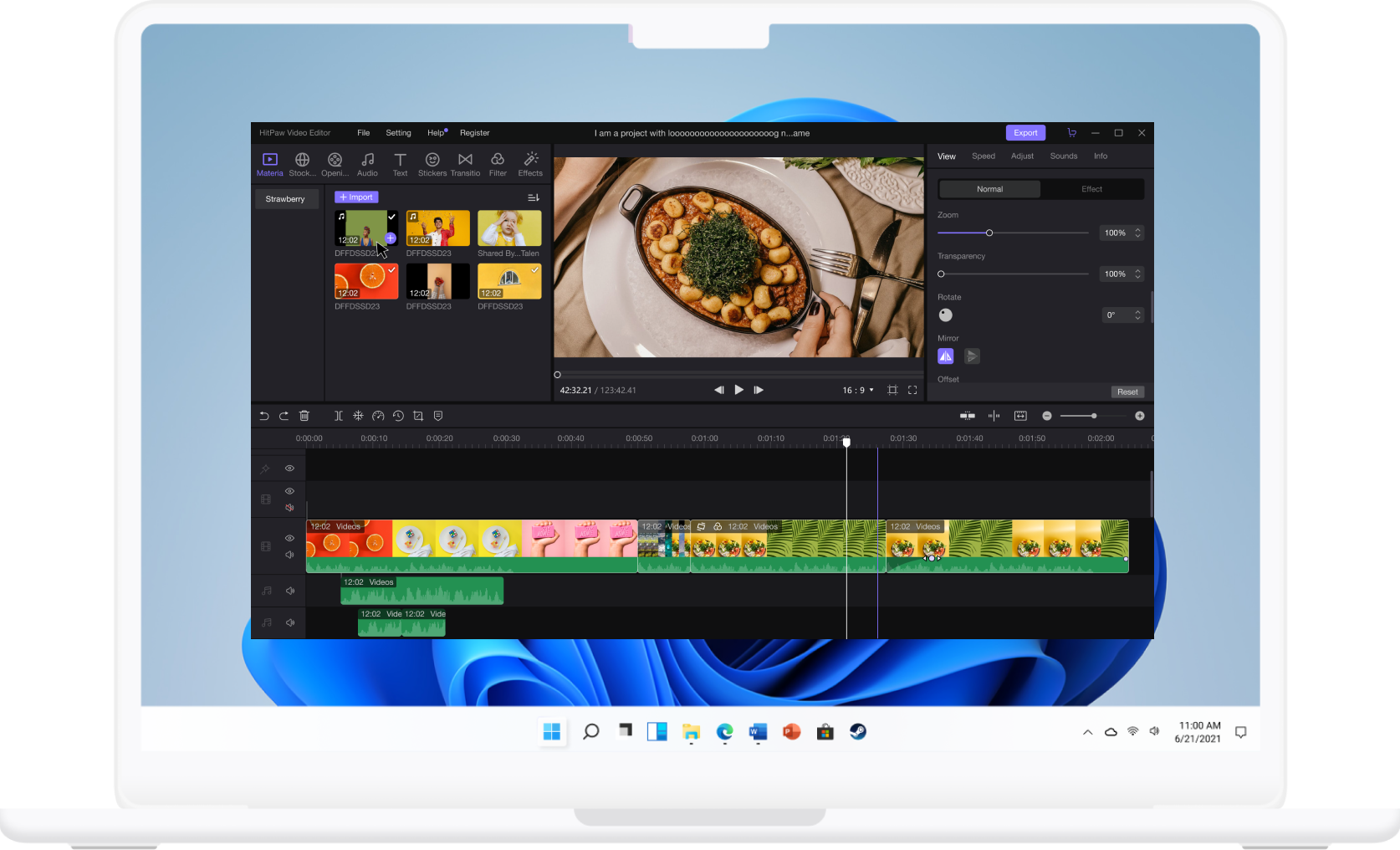Toggle horizontal mirror button
The image size is (1400, 850).
click(946, 356)
